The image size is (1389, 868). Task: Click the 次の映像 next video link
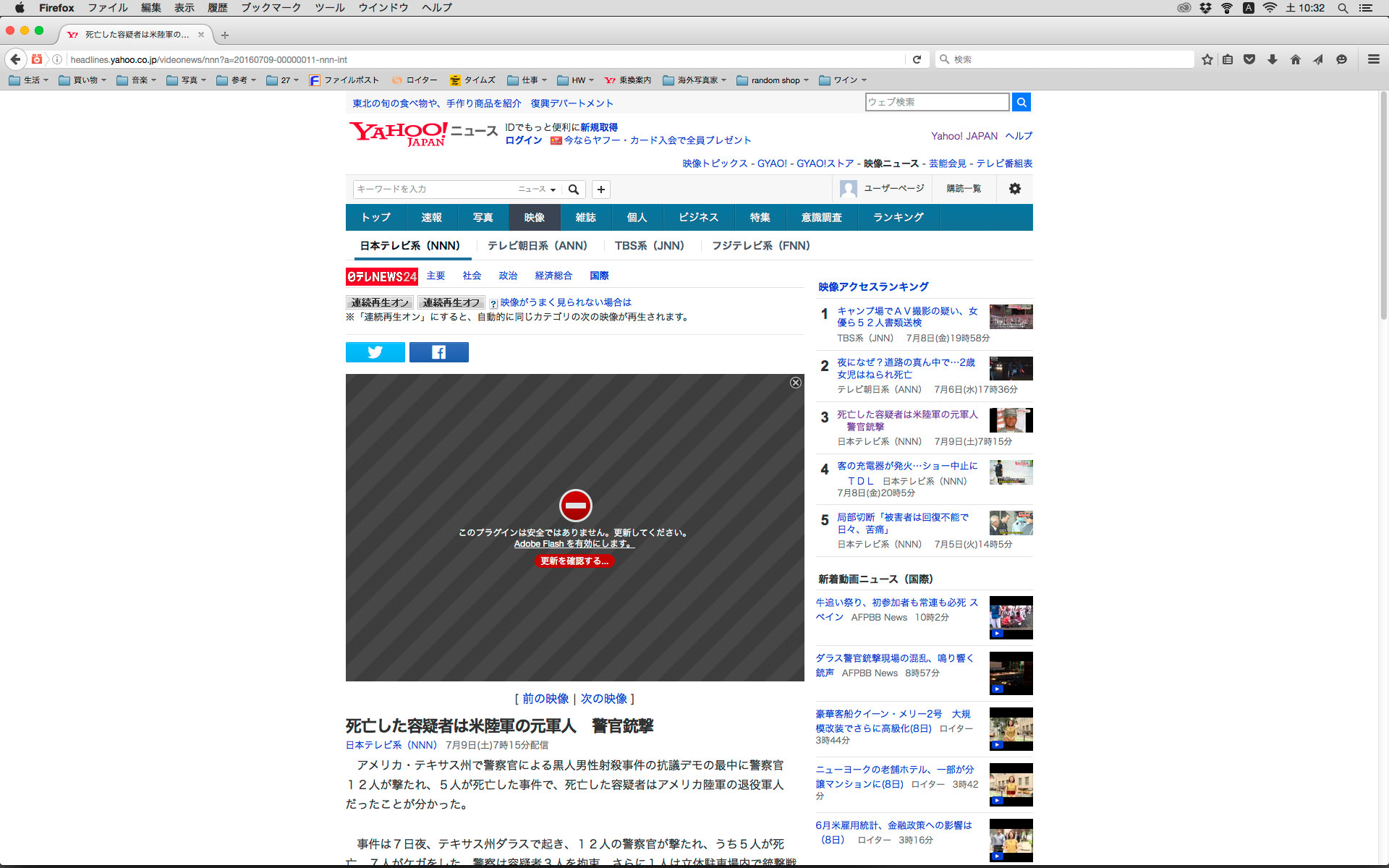coord(603,699)
